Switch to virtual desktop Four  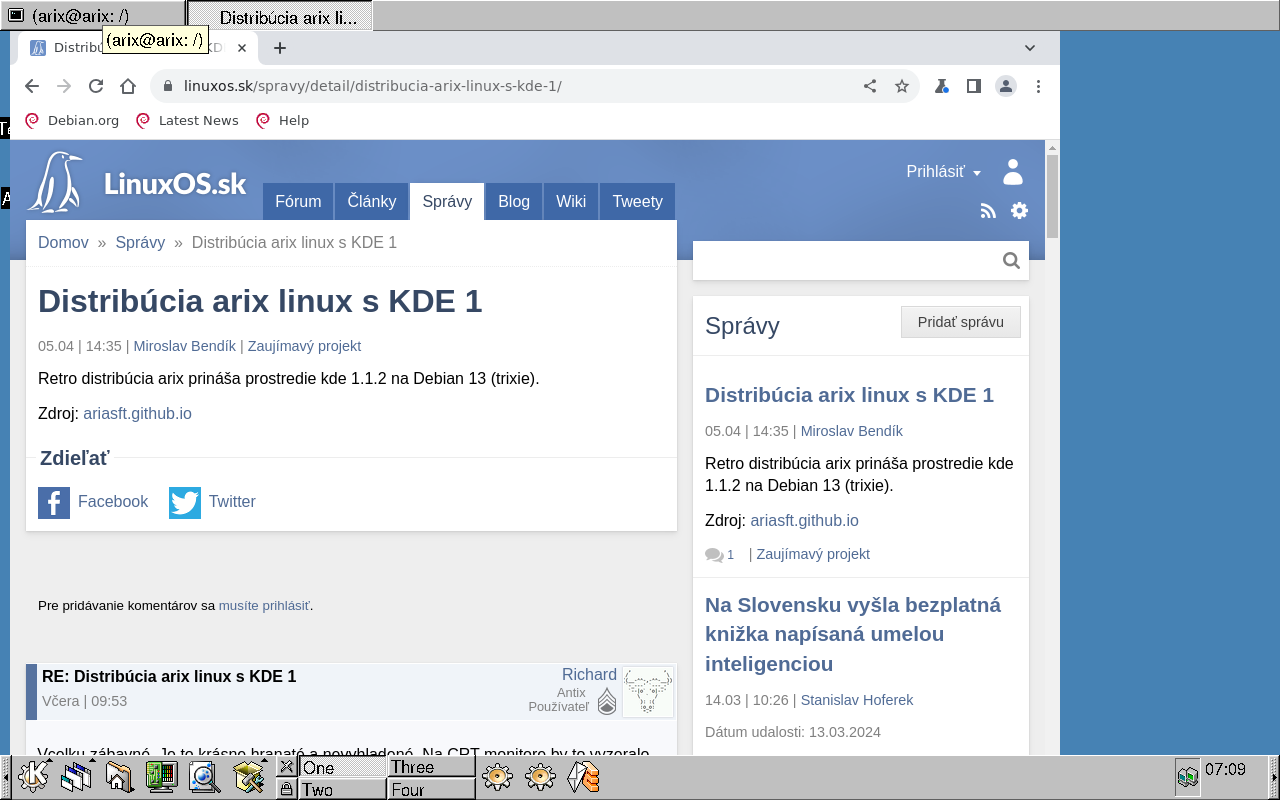[x=432, y=789]
